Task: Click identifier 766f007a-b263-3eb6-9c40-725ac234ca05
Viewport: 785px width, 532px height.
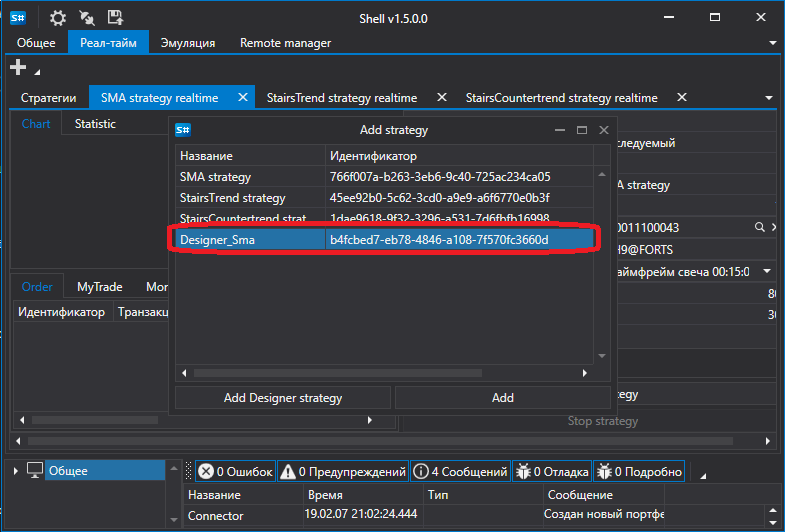Action: [440, 177]
